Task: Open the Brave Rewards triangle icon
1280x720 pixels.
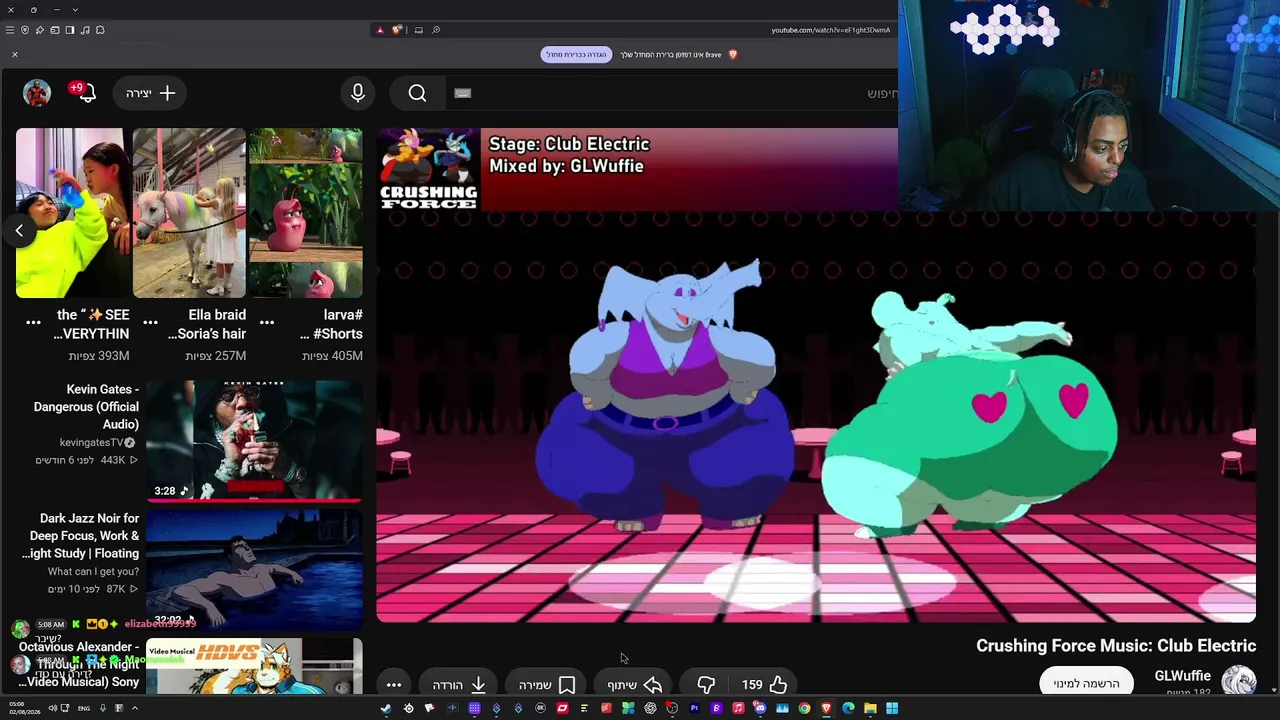Action: pyautogui.click(x=380, y=30)
